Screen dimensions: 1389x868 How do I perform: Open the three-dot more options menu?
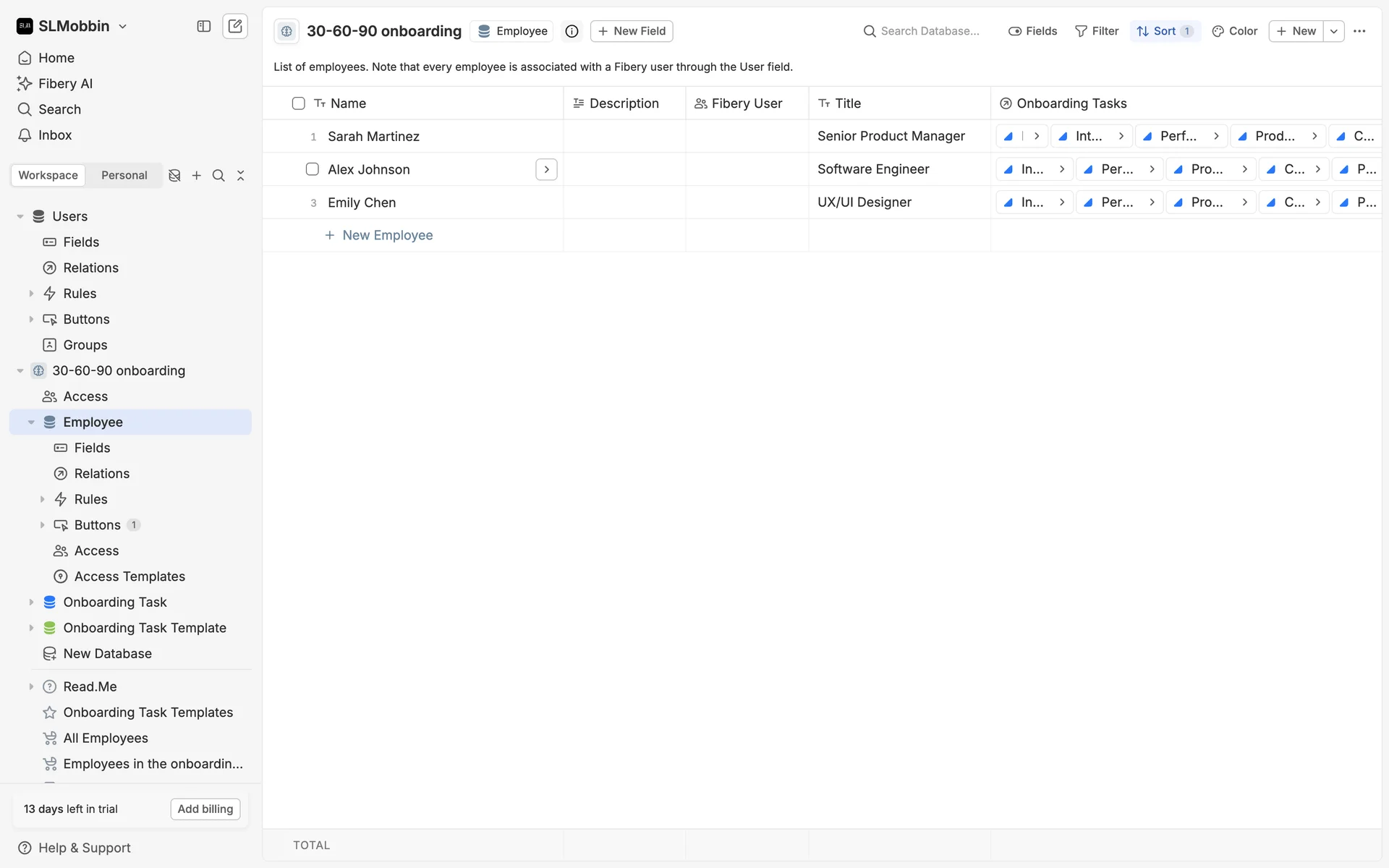[x=1359, y=31]
